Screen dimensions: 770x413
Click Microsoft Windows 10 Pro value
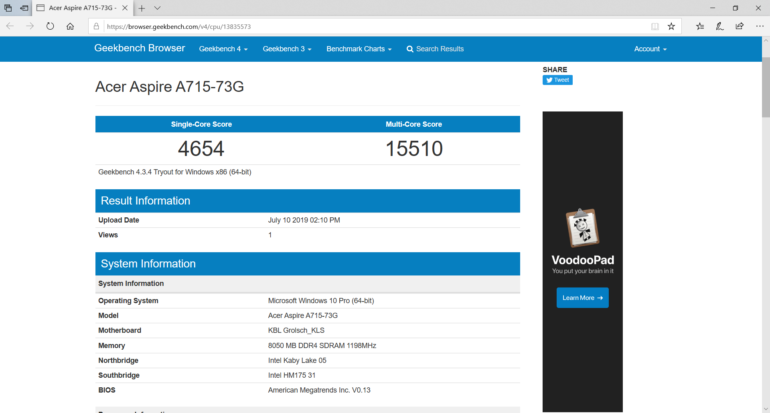tap(321, 301)
